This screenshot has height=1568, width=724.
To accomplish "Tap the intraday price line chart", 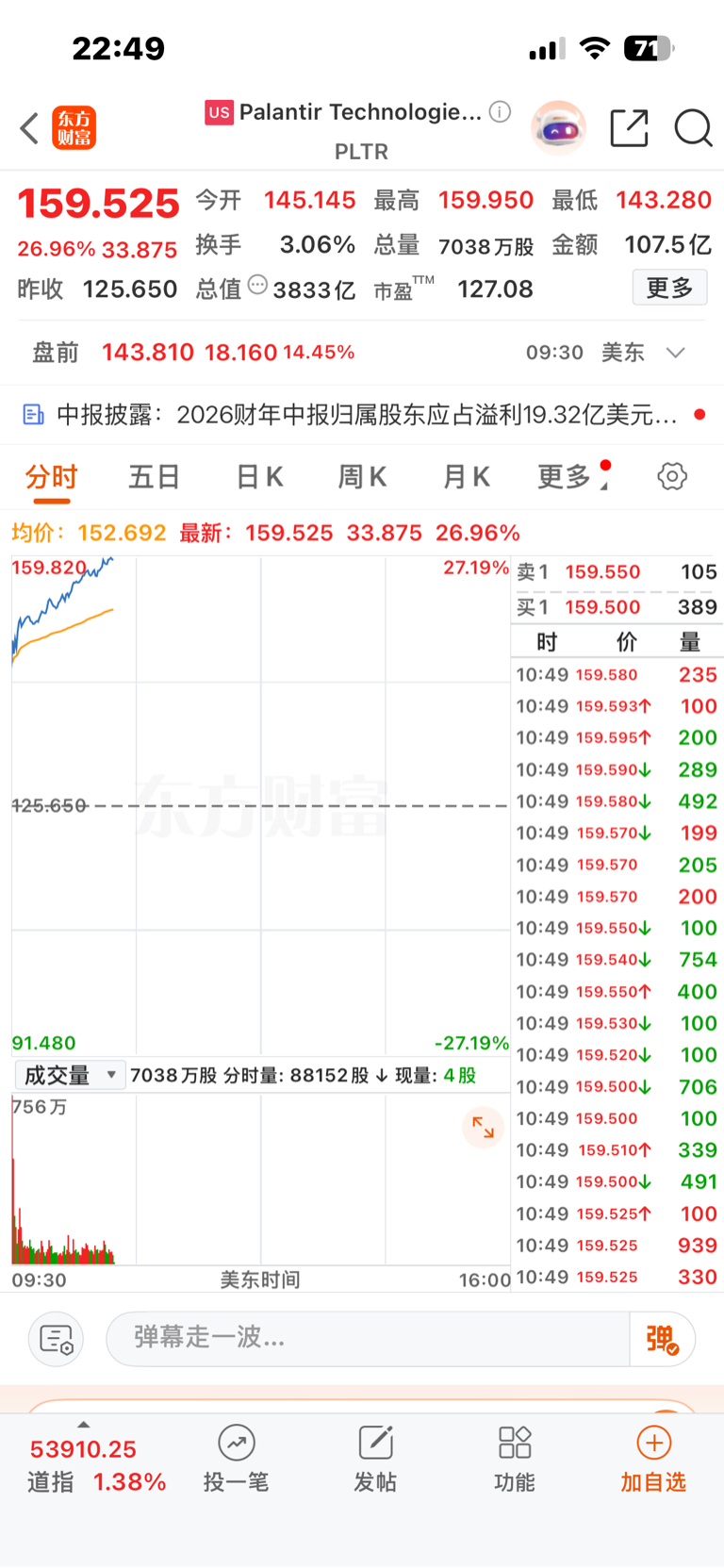I will pyautogui.click(x=260, y=806).
